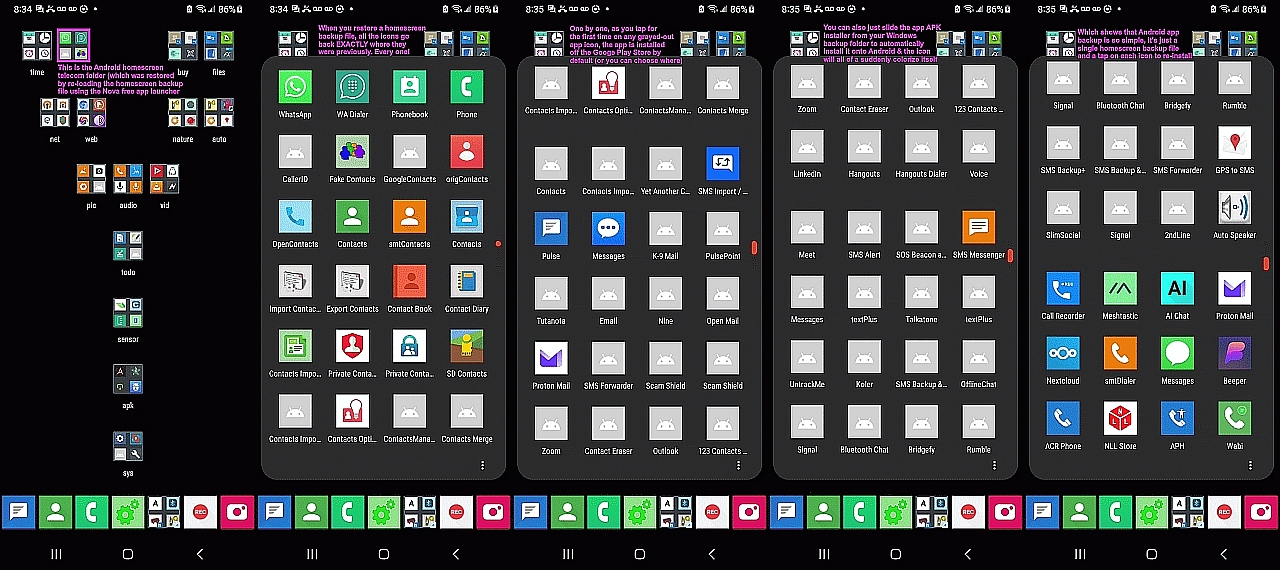Launch the OpenContacts app

(x=294, y=217)
